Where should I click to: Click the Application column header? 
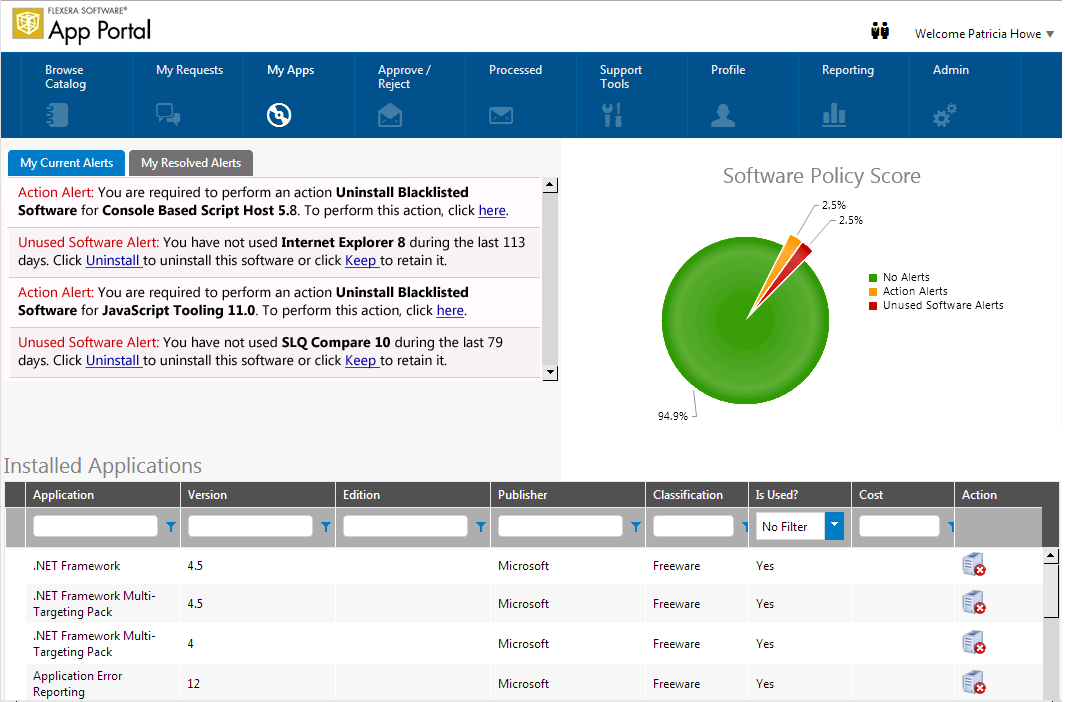(103, 495)
